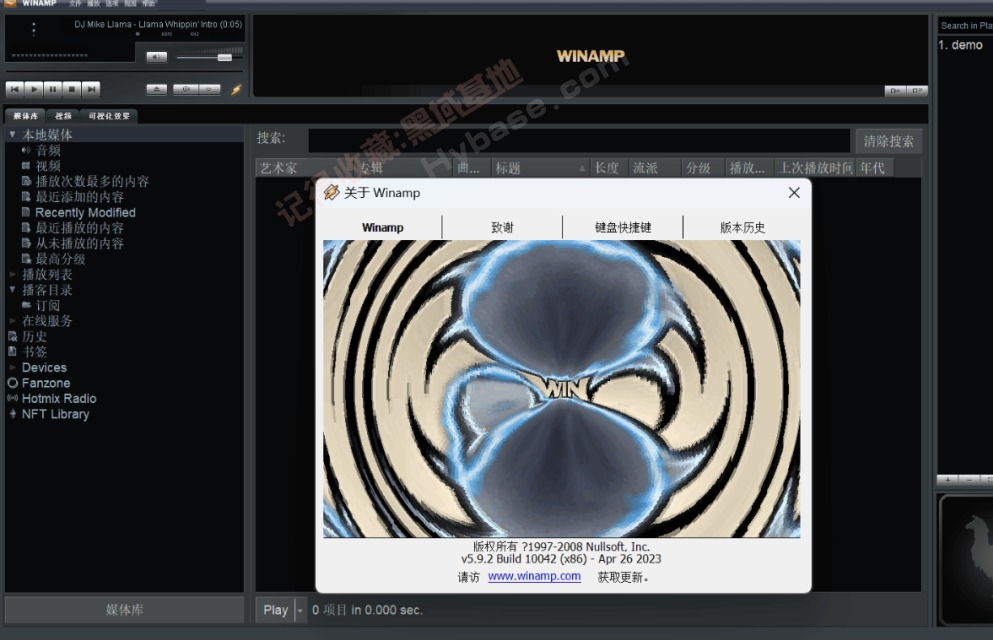Open NFT Library in the sidebar
The width and height of the screenshot is (993, 640).
pos(56,414)
